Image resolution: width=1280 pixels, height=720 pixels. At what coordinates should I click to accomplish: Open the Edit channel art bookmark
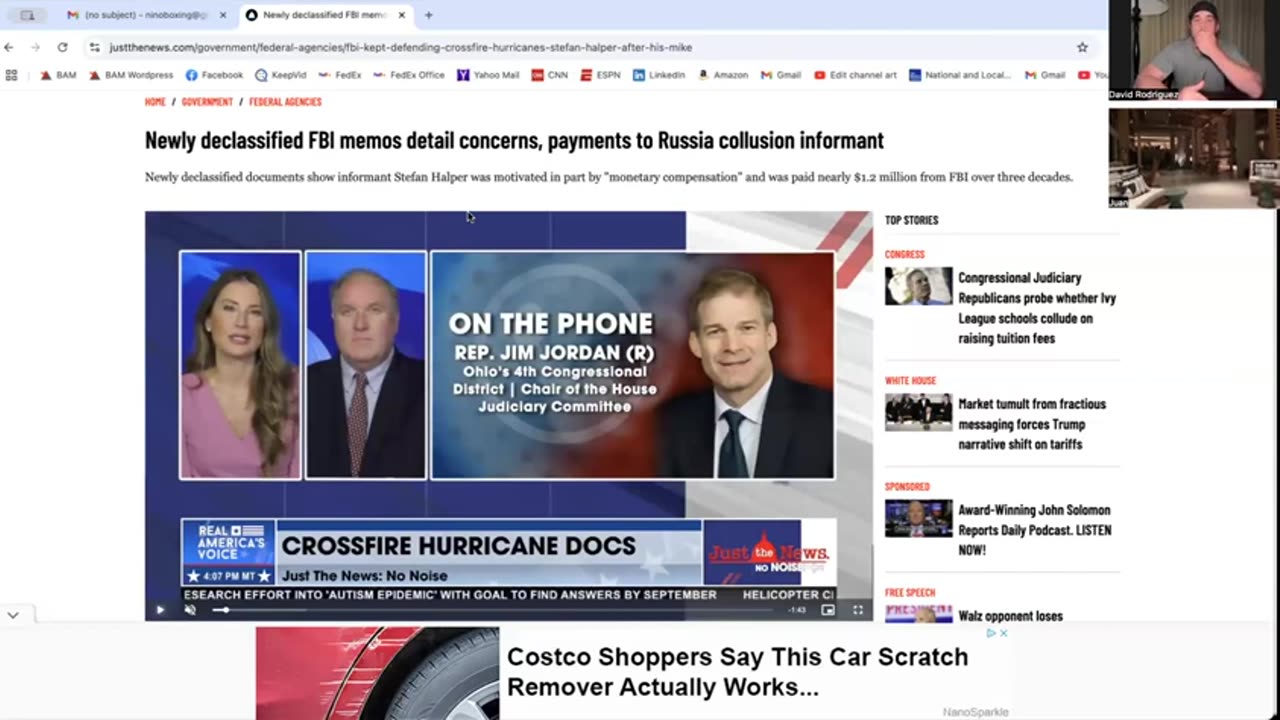(855, 75)
